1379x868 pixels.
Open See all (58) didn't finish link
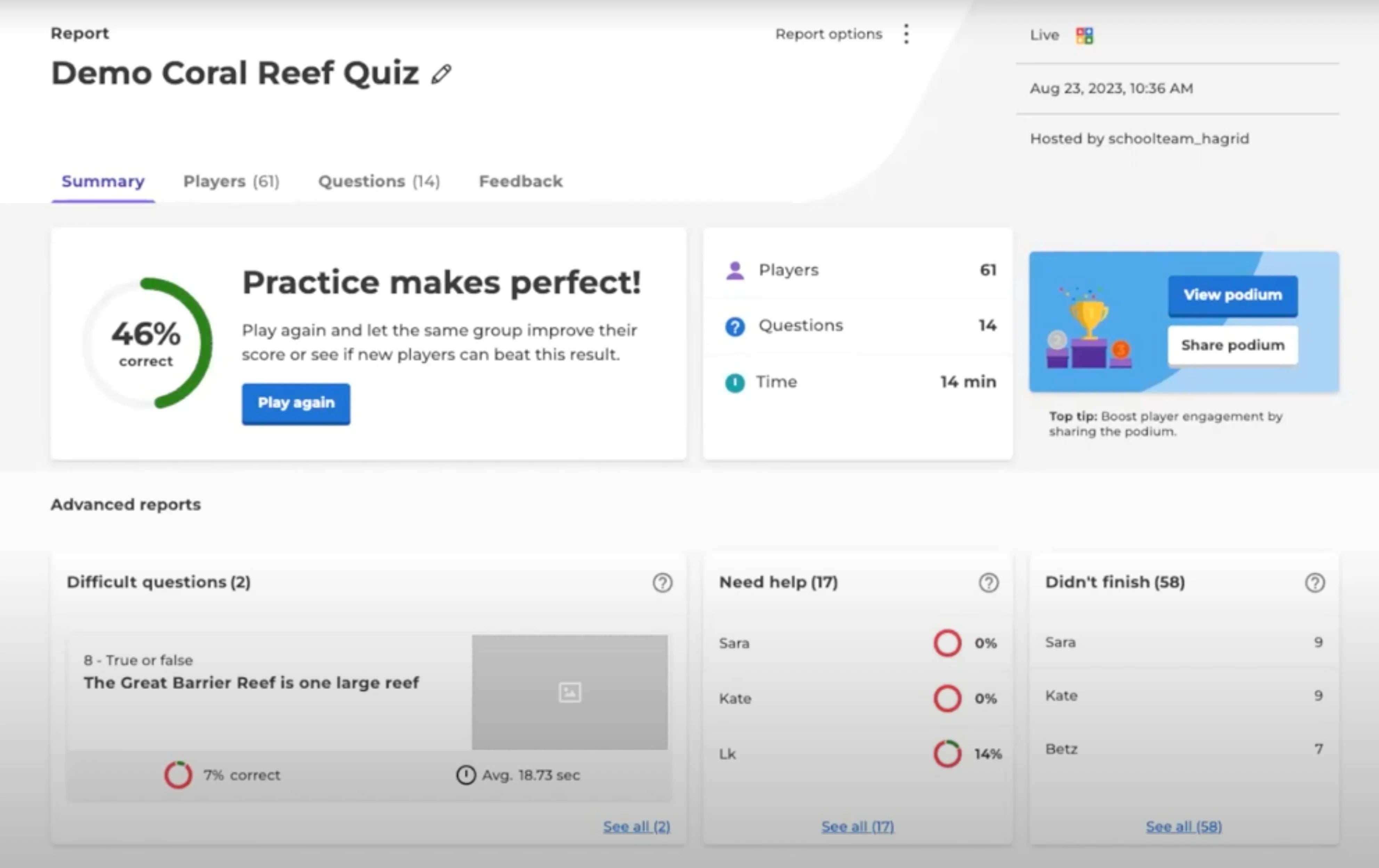pos(1184,826)
